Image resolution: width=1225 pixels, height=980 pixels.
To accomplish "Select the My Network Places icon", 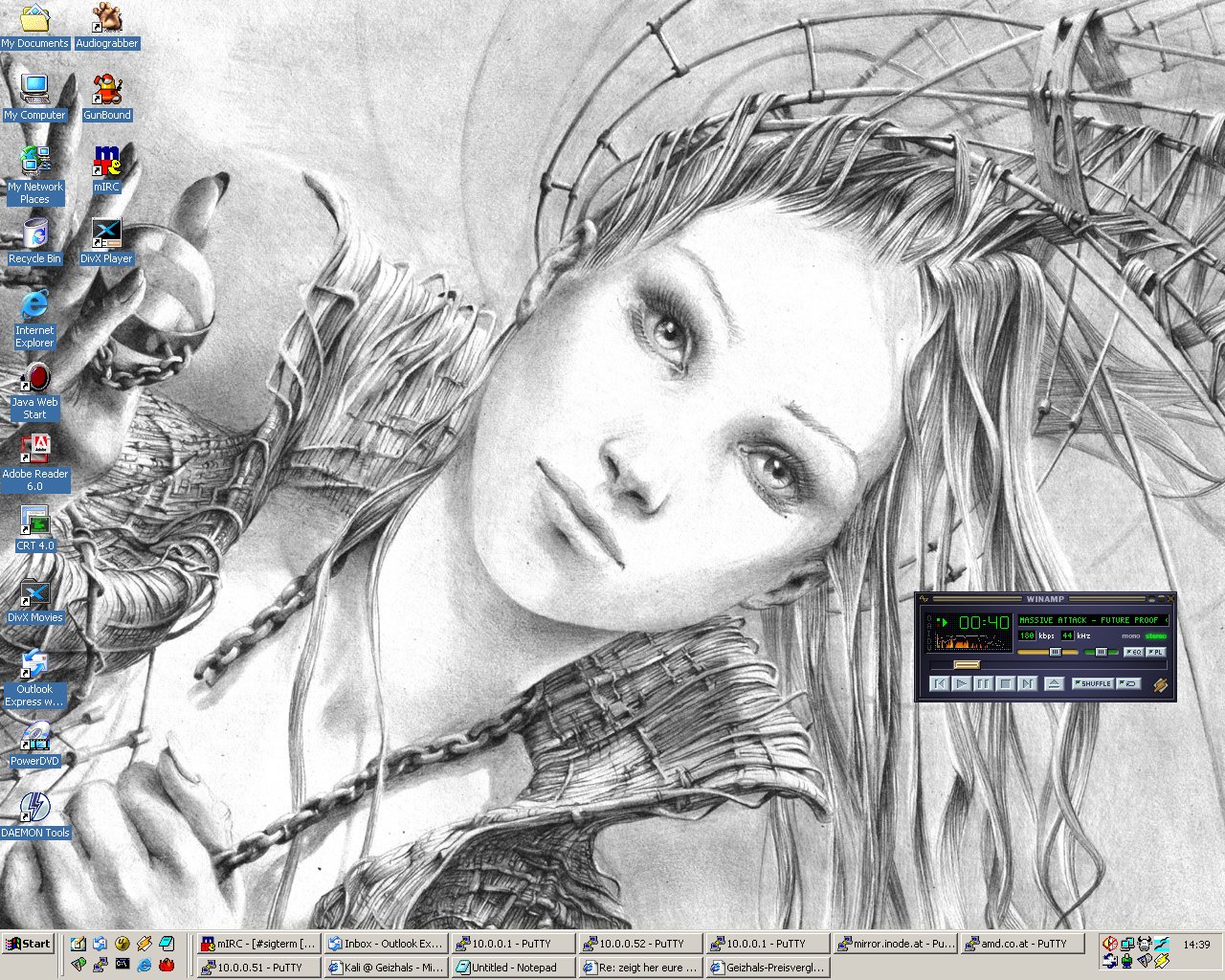I will (x=34, y=174).
